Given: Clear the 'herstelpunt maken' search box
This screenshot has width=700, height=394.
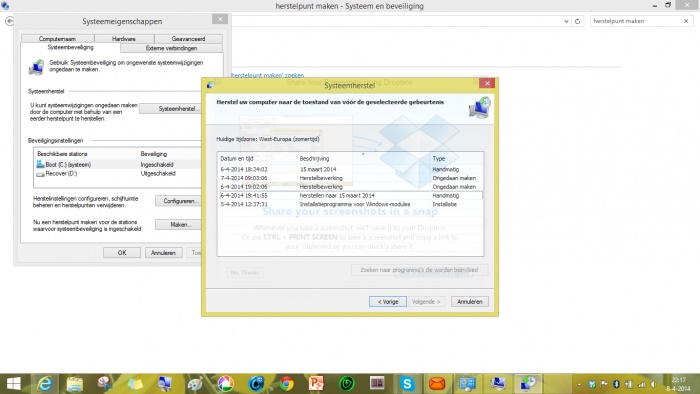Looking at the screenshot, I should pyautogui.click(x=686, y=21).
